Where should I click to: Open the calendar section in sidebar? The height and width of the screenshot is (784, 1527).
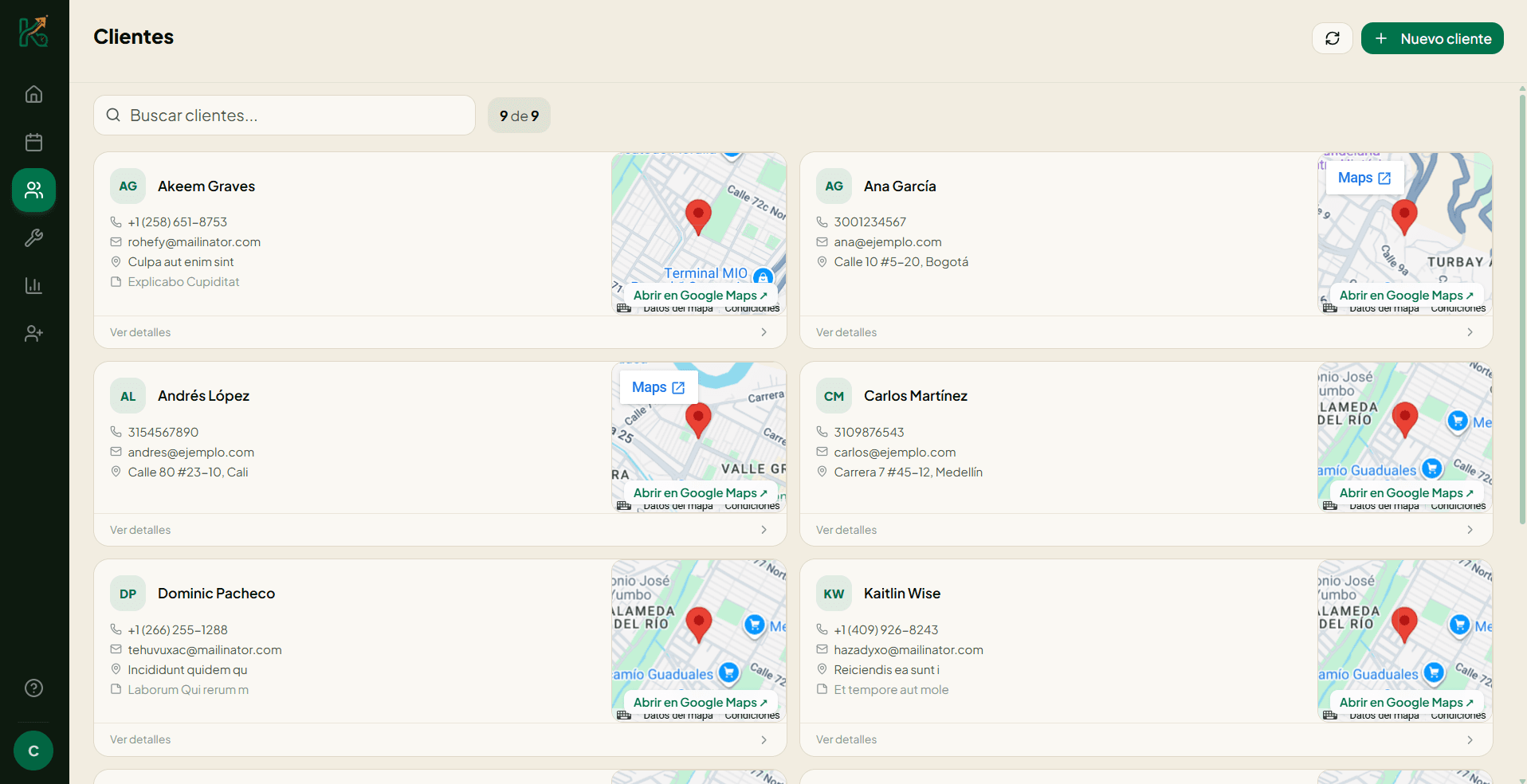point(33,142)
